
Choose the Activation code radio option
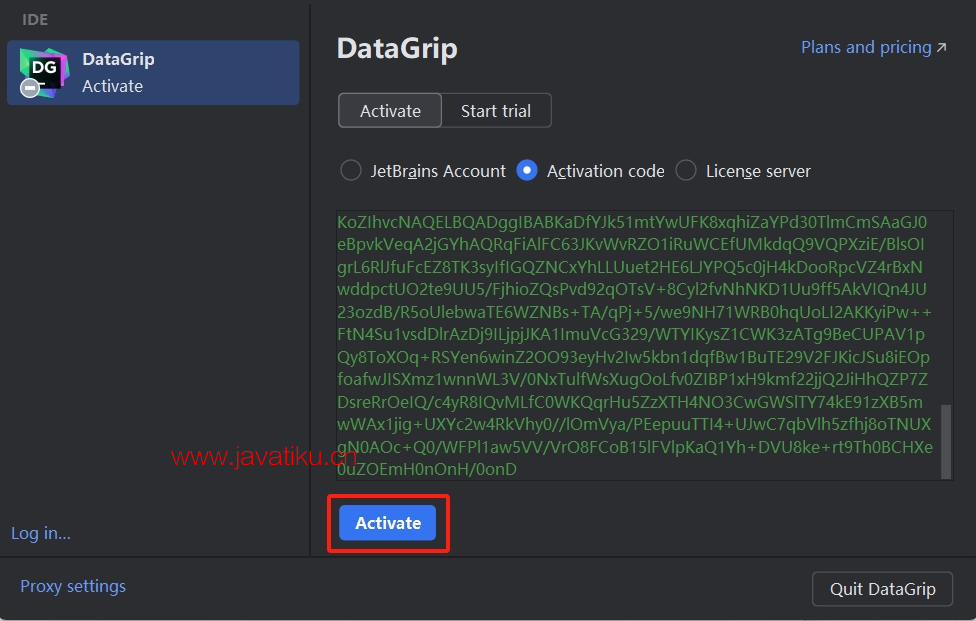pos(527,171)
